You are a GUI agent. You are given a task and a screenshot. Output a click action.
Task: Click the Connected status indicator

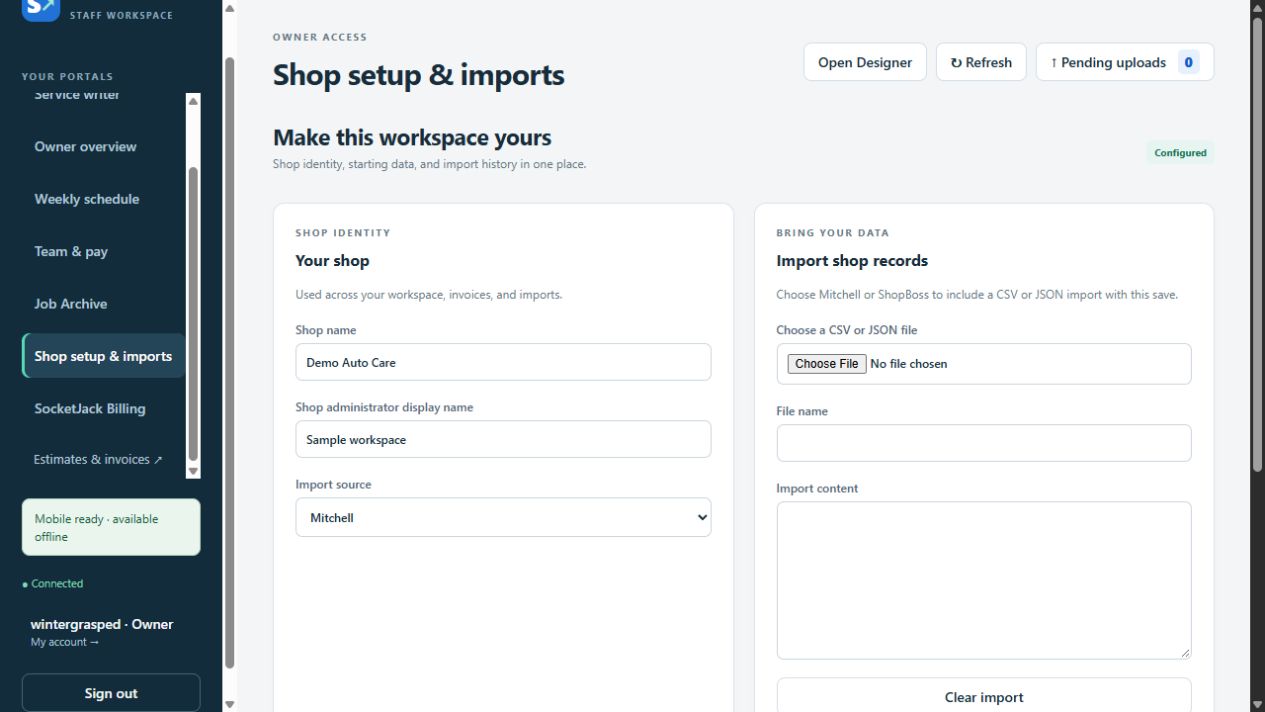pyautogui.click(x=53, y=584)
